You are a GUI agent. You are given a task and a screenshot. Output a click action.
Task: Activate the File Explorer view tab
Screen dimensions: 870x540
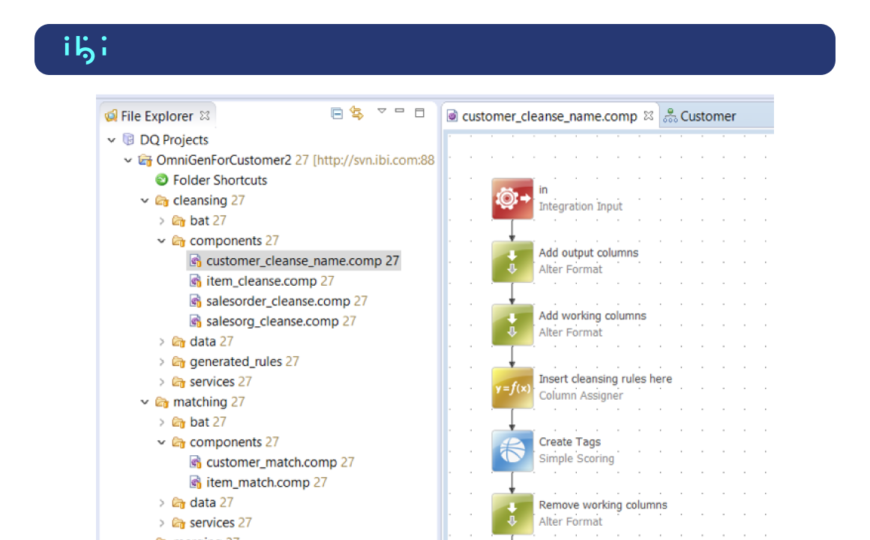(157, 116)
